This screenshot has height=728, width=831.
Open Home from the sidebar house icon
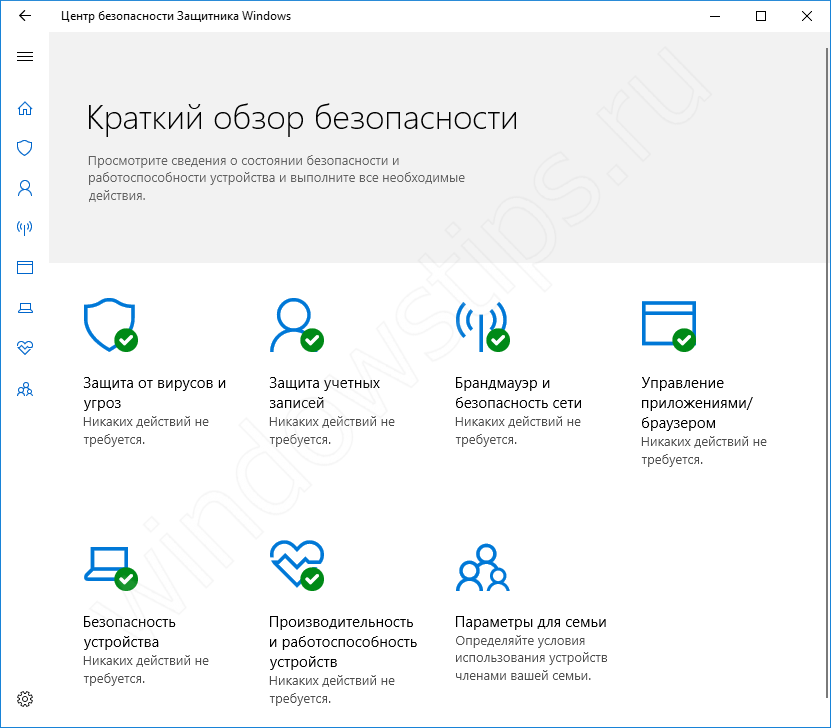[25, 108]
